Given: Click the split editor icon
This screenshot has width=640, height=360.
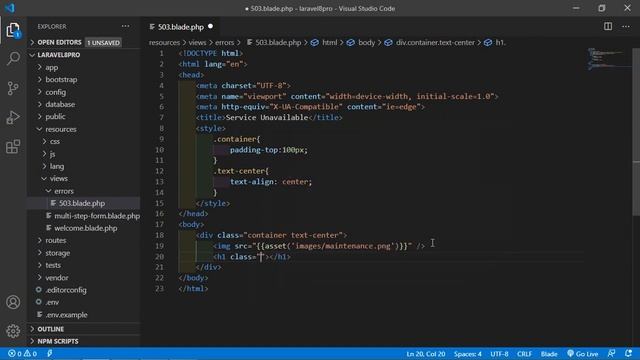Looking at the screenshot, I should coord(608,27).
